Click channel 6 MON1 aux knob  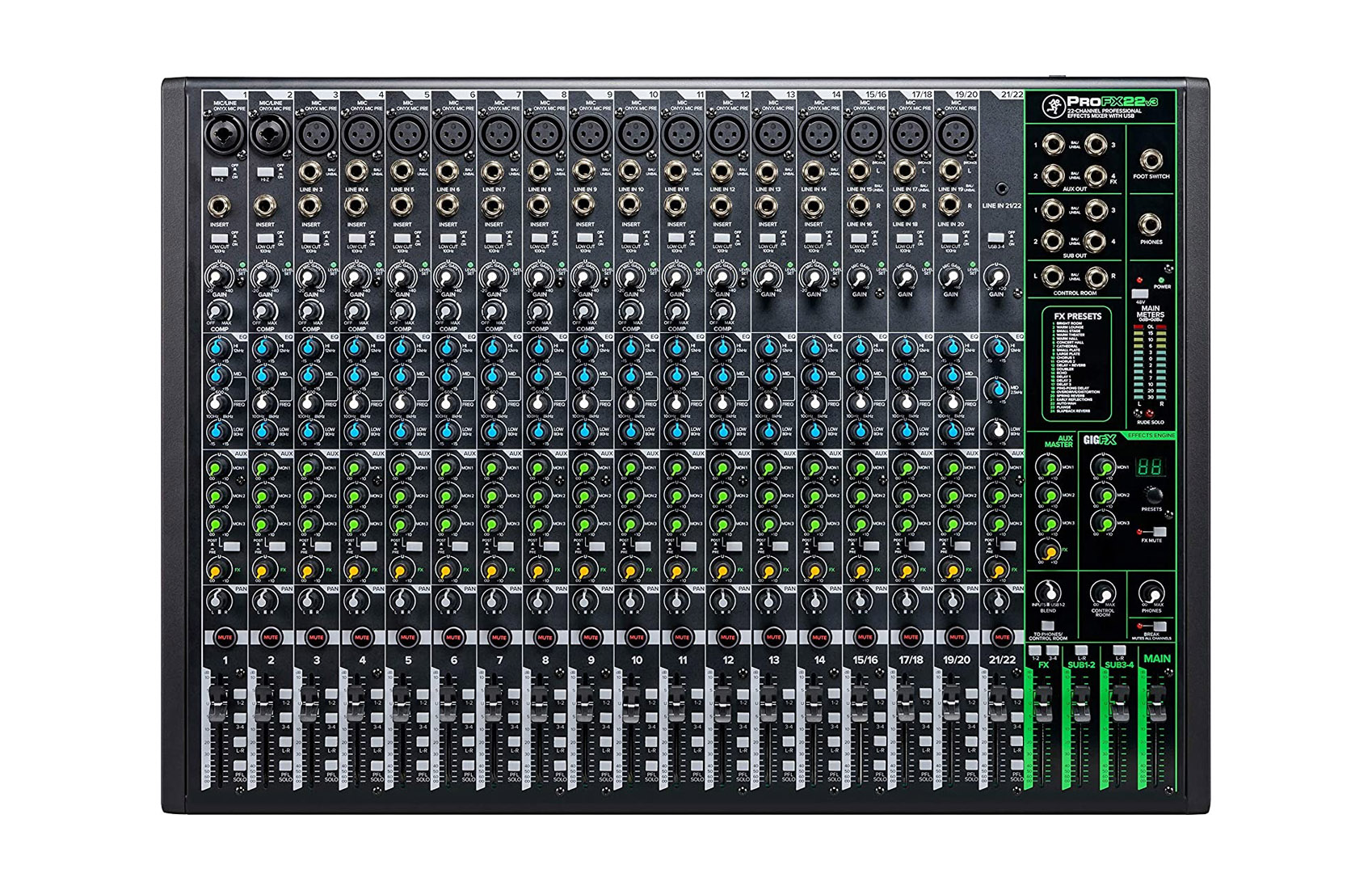click(x=446, y=468)
